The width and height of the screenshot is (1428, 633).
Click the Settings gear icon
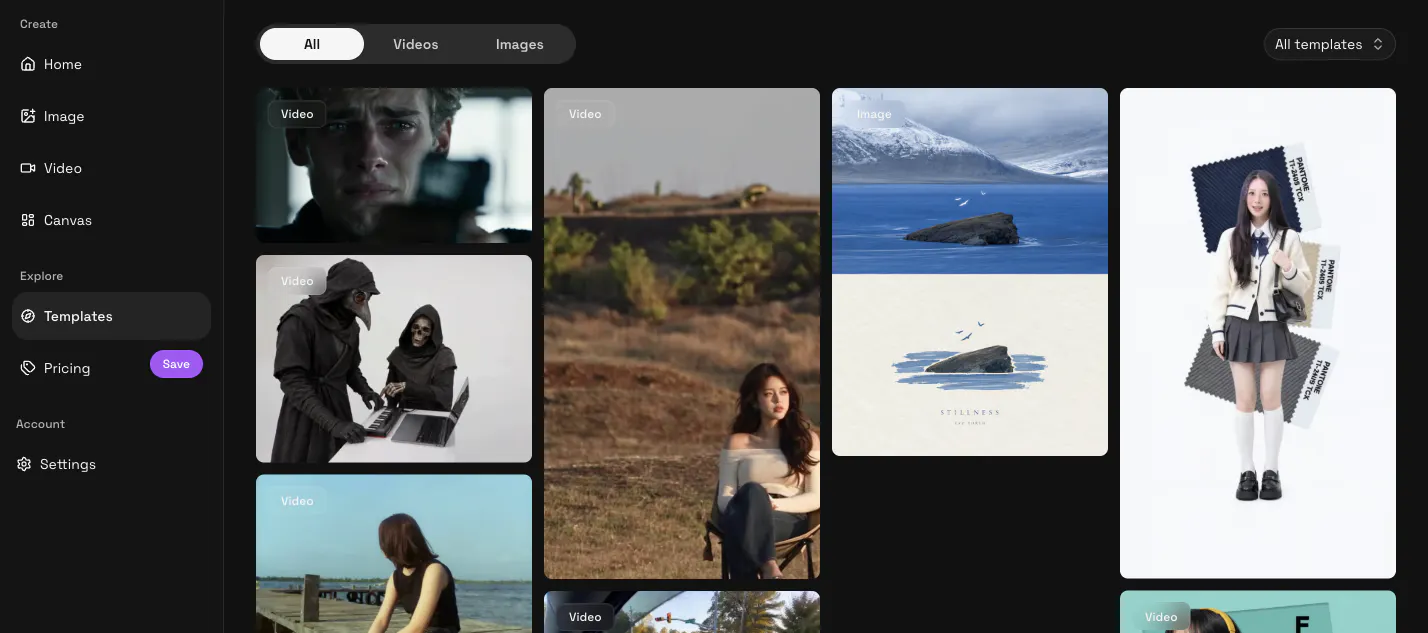(24, 464)
